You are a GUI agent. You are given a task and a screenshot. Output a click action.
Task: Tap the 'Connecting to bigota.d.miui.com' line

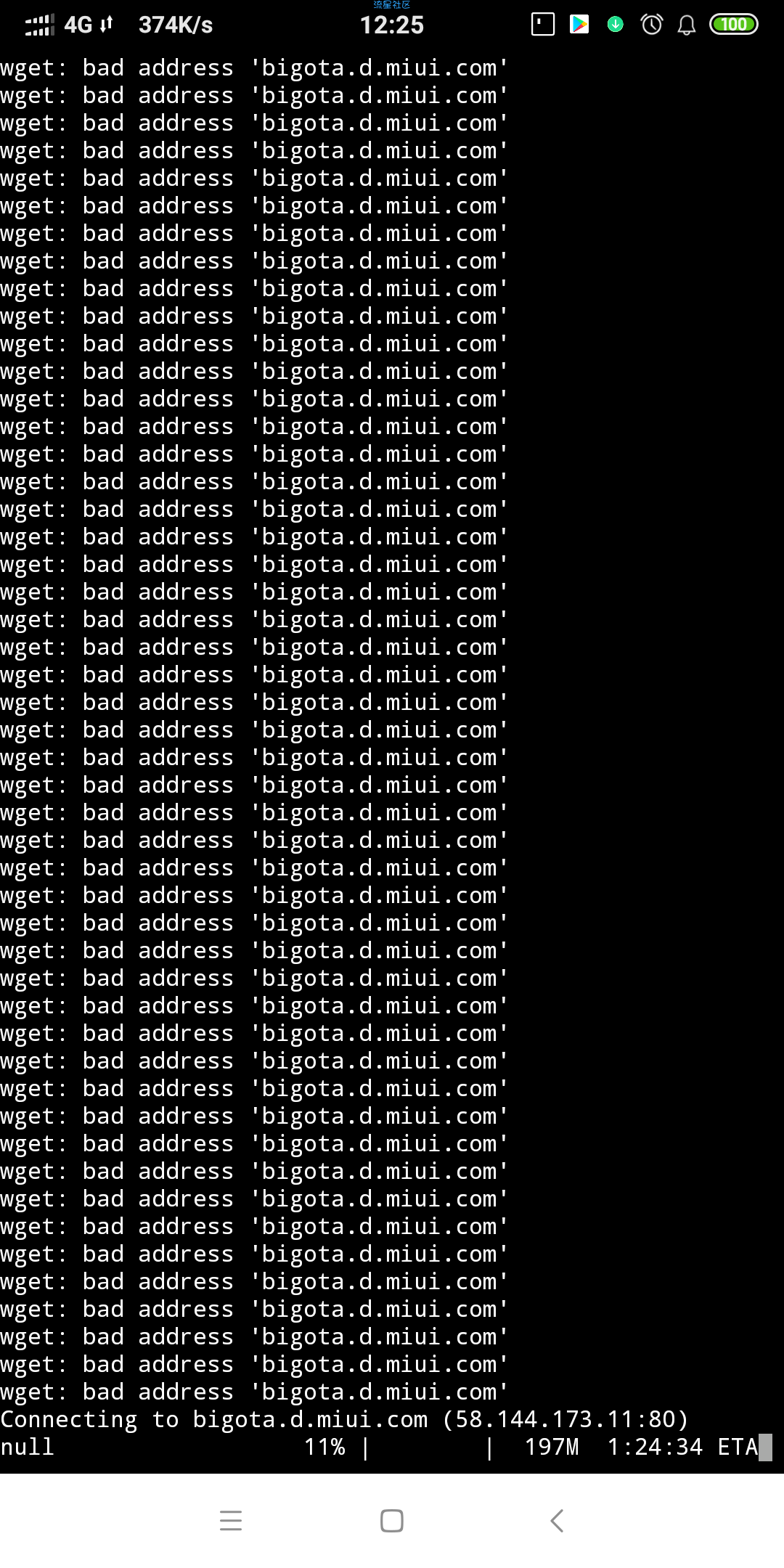[344, 1419]
